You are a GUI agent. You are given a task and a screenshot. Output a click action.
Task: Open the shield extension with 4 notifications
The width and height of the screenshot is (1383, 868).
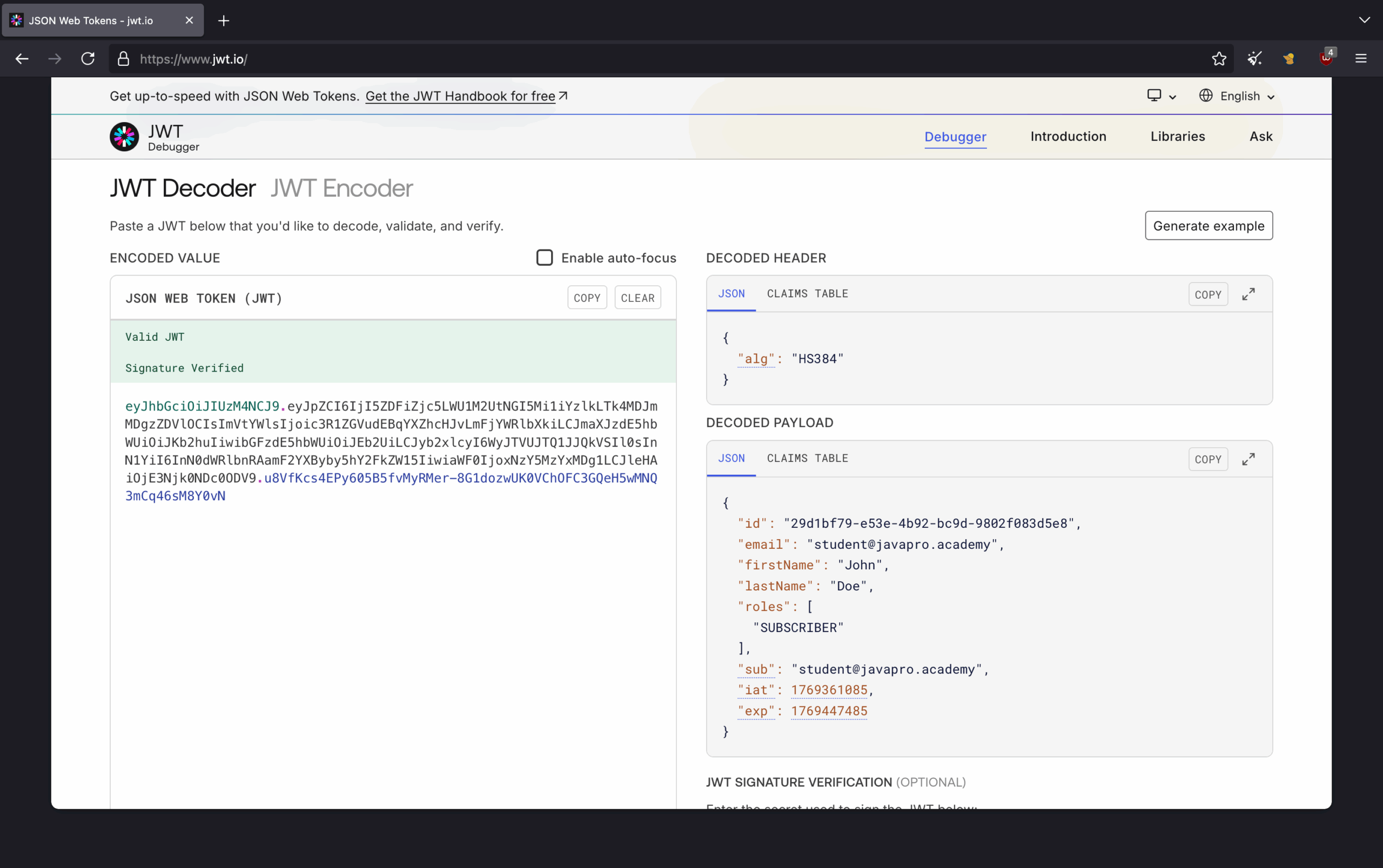pyautogui.click(x=1325, y=58)
